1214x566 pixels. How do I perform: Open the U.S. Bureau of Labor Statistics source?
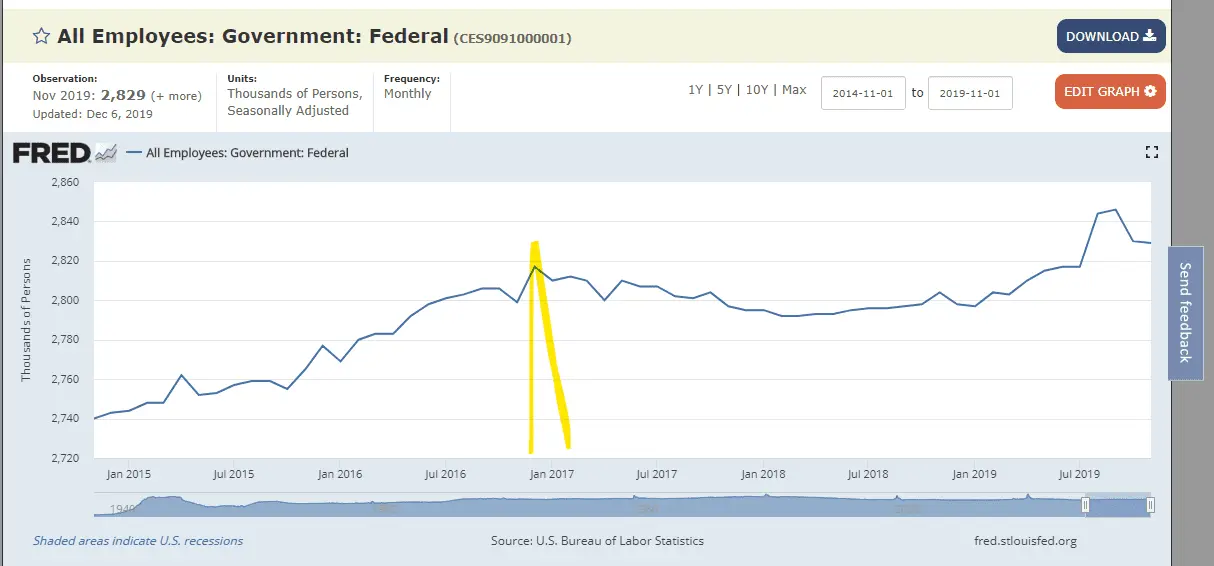tap(597, 541)
